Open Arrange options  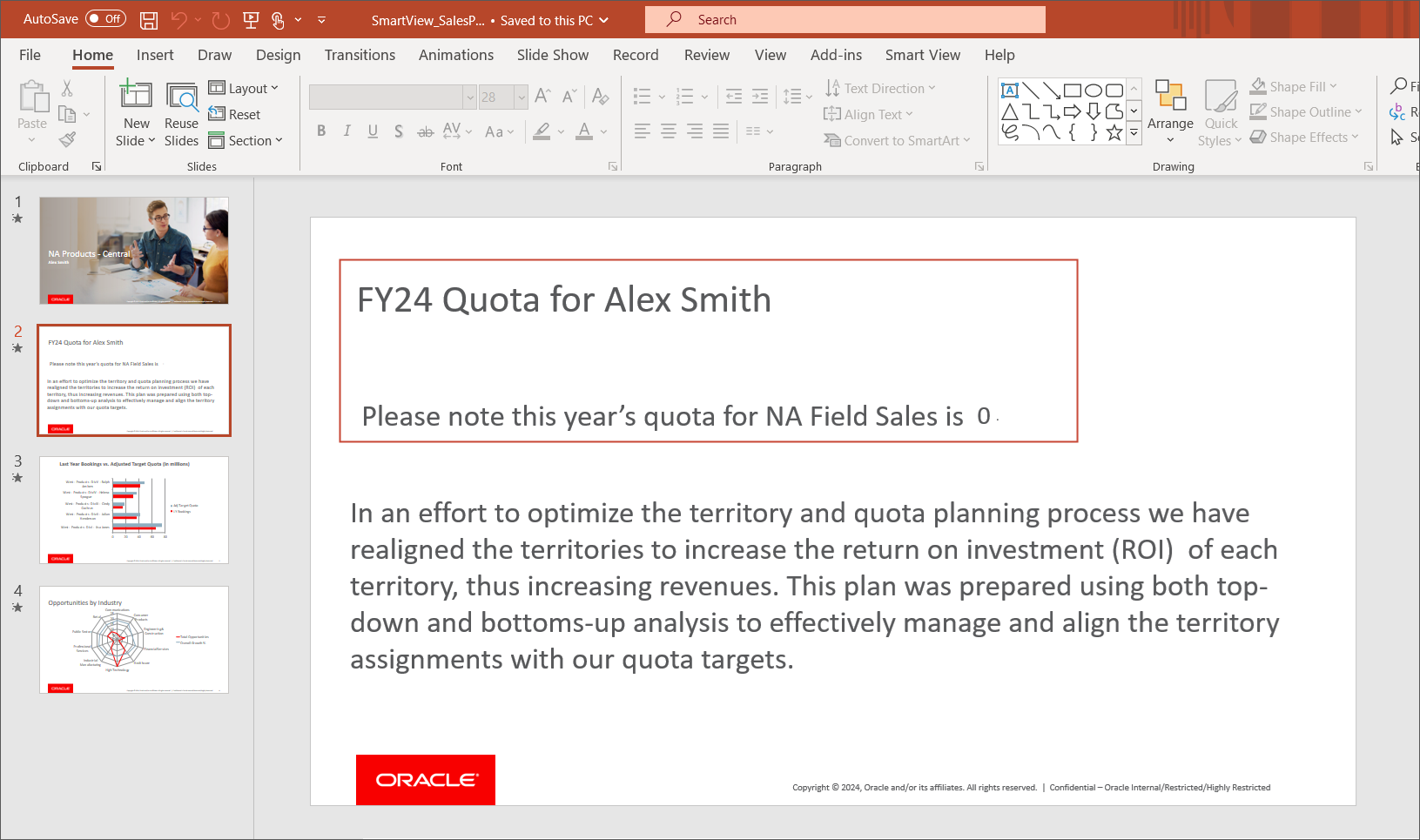coord(1170,112)
